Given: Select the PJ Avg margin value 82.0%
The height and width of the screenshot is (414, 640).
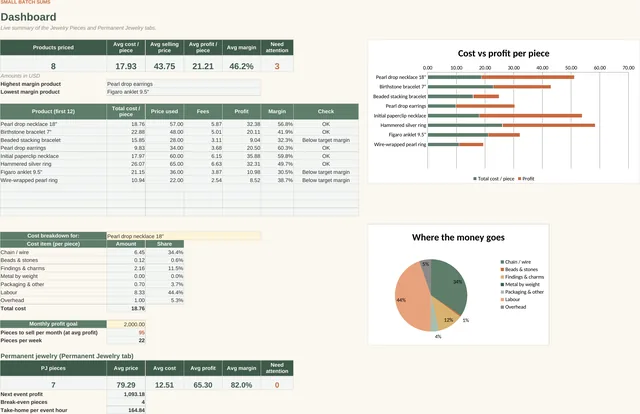Looking at the screenshot, I should (x=241, y=385).
